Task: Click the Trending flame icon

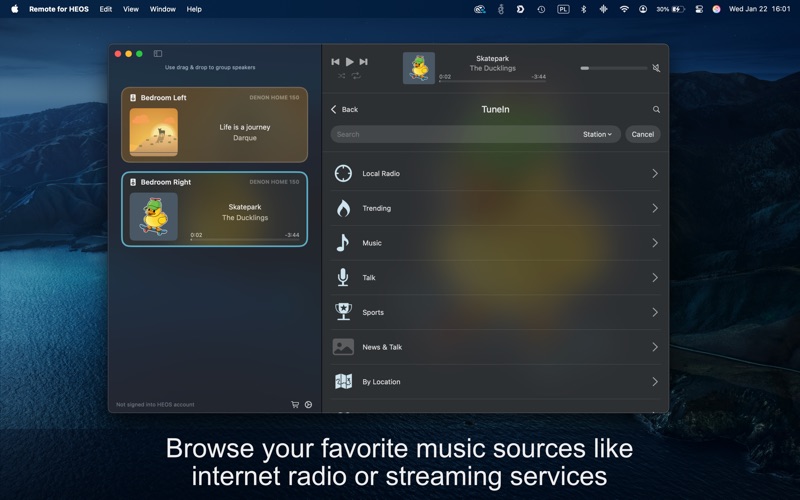Action: [343, 208]
